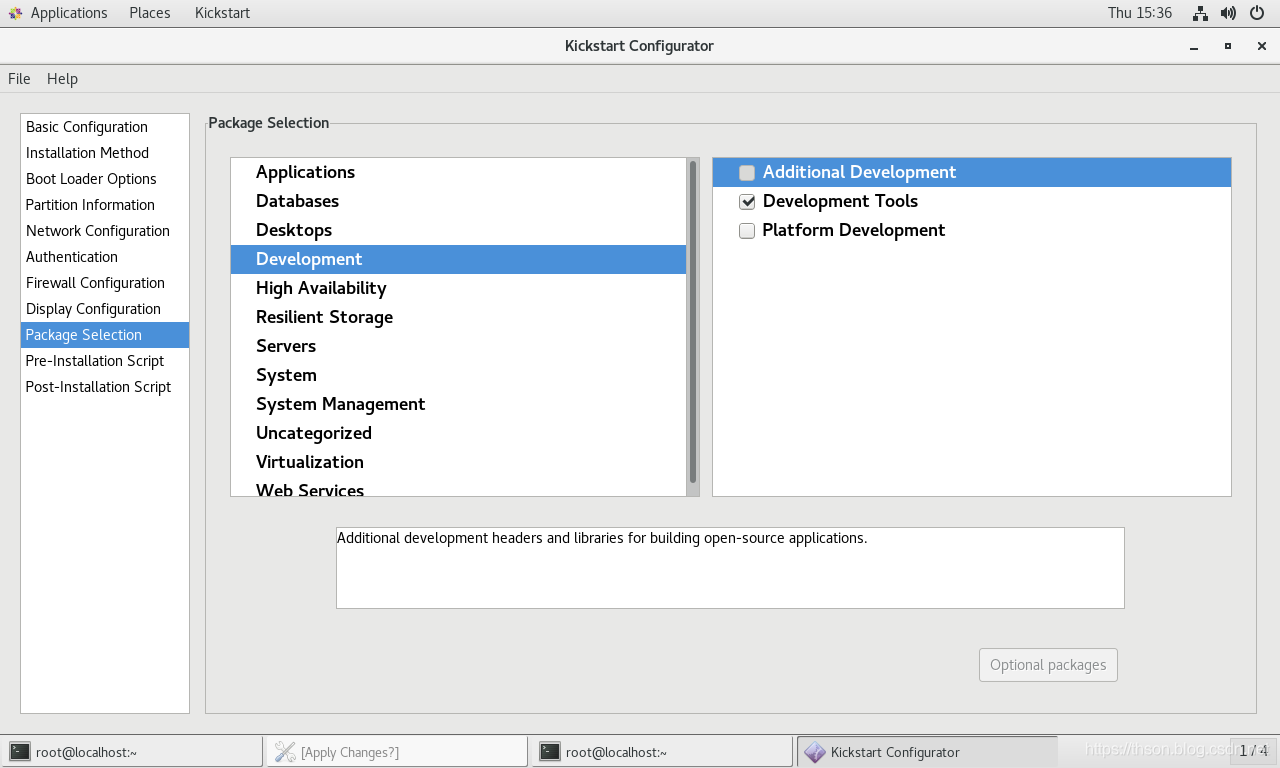
Task: Open the Kickstart application menu
Action: [222, 13]
